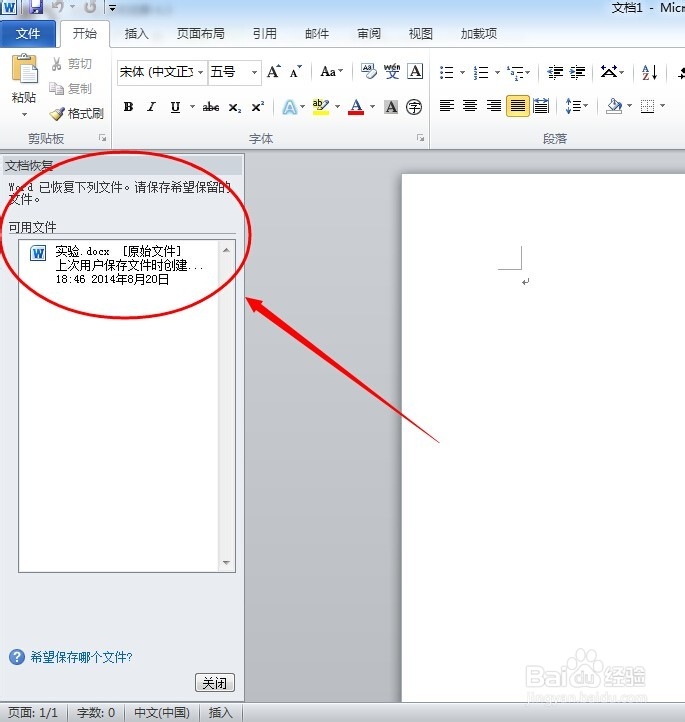Screen dimensions: 685x722
Task: Toggle strikethrough abc formatting
Action: 211,107
